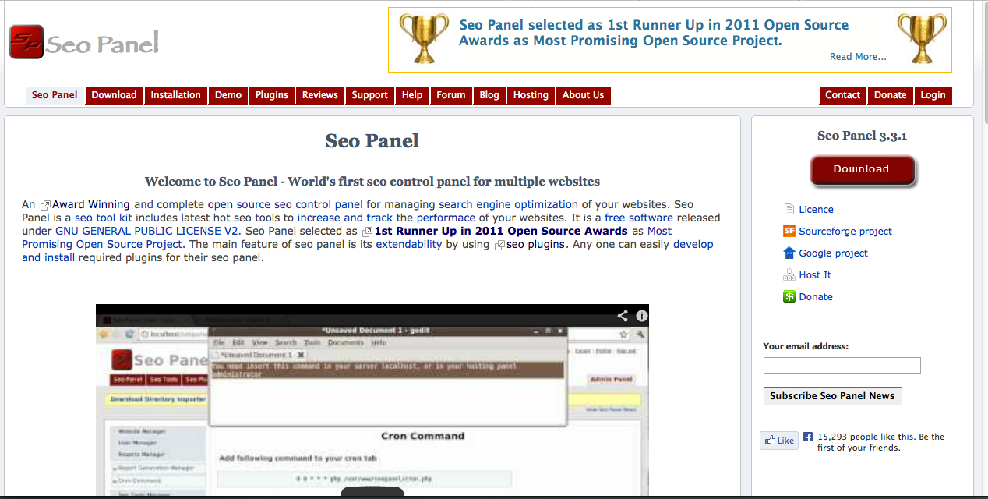Follow 1st Runner Up in 2011 link
988x499 pixels.
click(x=501, y=231)
